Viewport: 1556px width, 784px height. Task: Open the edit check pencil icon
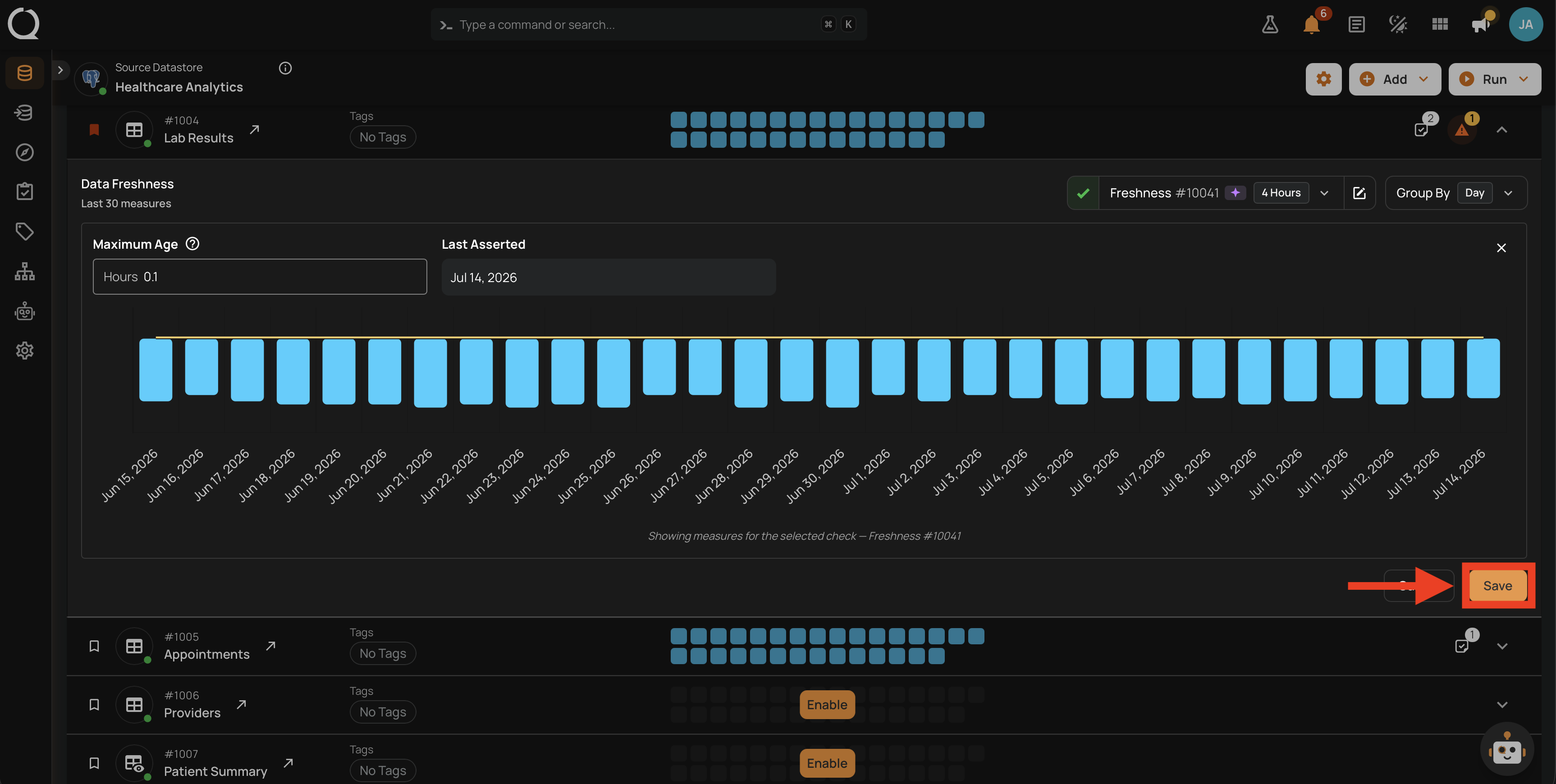pyautogui.click(x=1359, y=193)
